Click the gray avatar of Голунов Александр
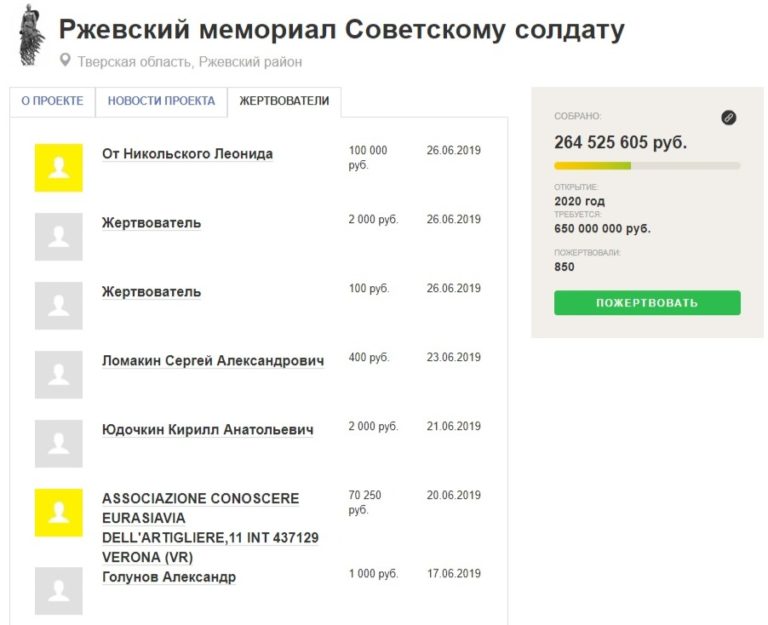Screen dimensions: 768x625 [59, 591]
